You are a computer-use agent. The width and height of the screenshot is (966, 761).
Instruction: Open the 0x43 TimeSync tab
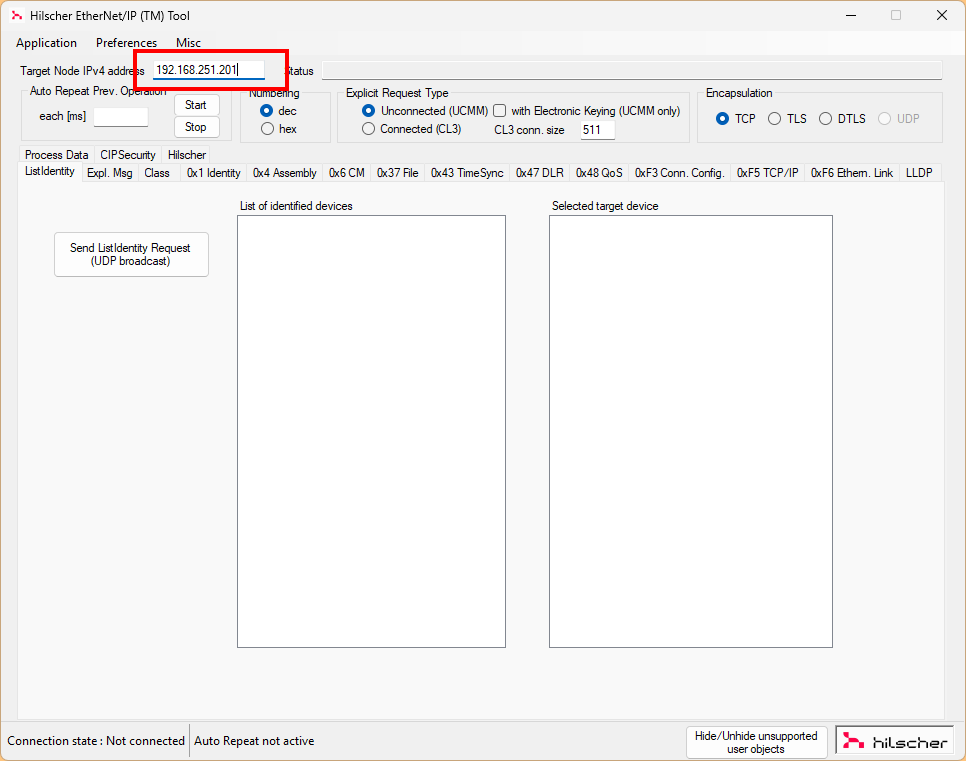[x=467, y=173]
